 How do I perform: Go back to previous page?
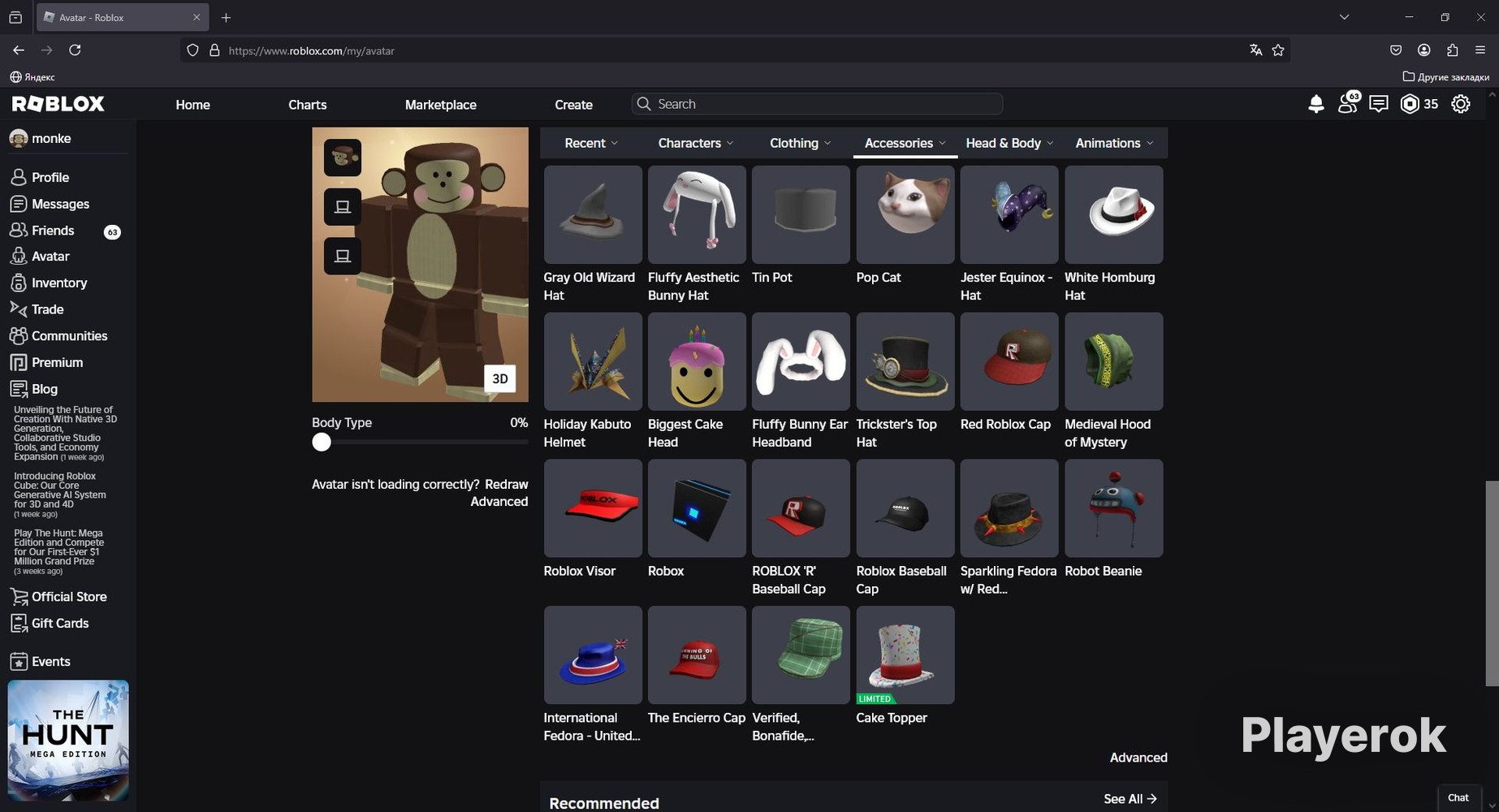click(19, 50)
